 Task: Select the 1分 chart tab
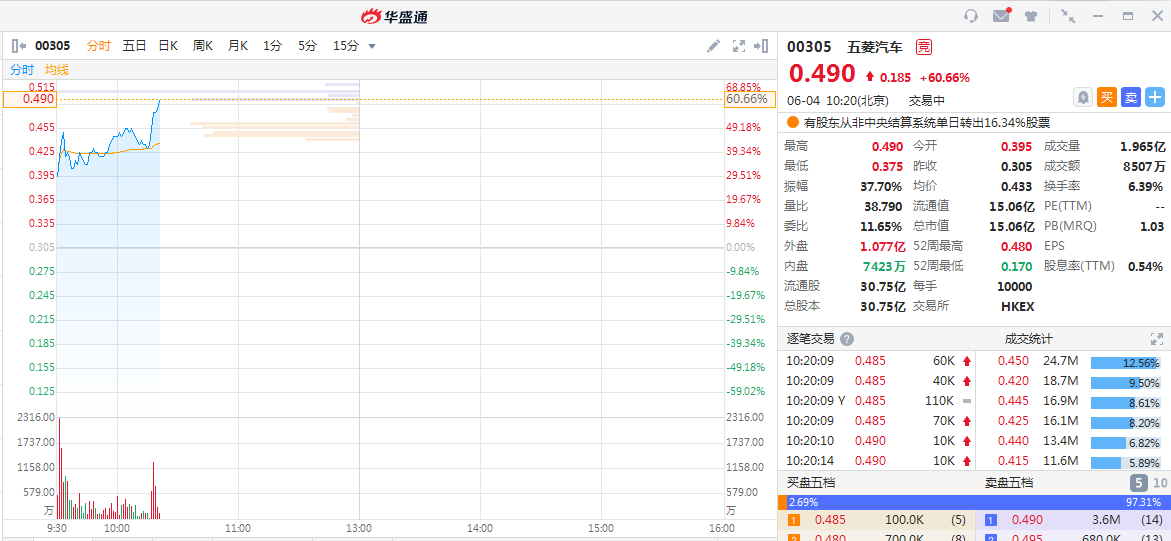point(273,46)
